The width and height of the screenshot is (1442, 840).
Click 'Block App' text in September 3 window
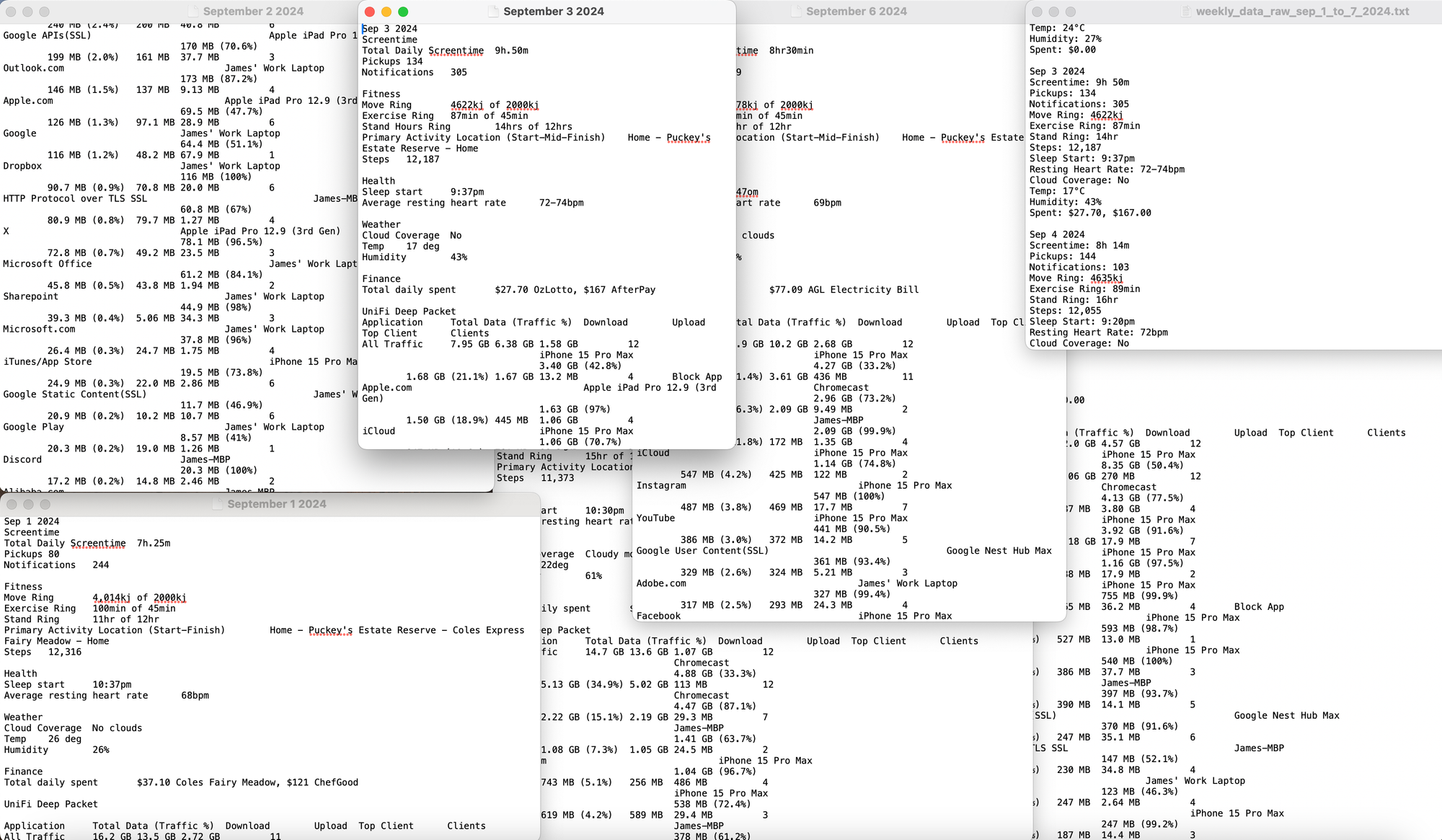(696, 376)
